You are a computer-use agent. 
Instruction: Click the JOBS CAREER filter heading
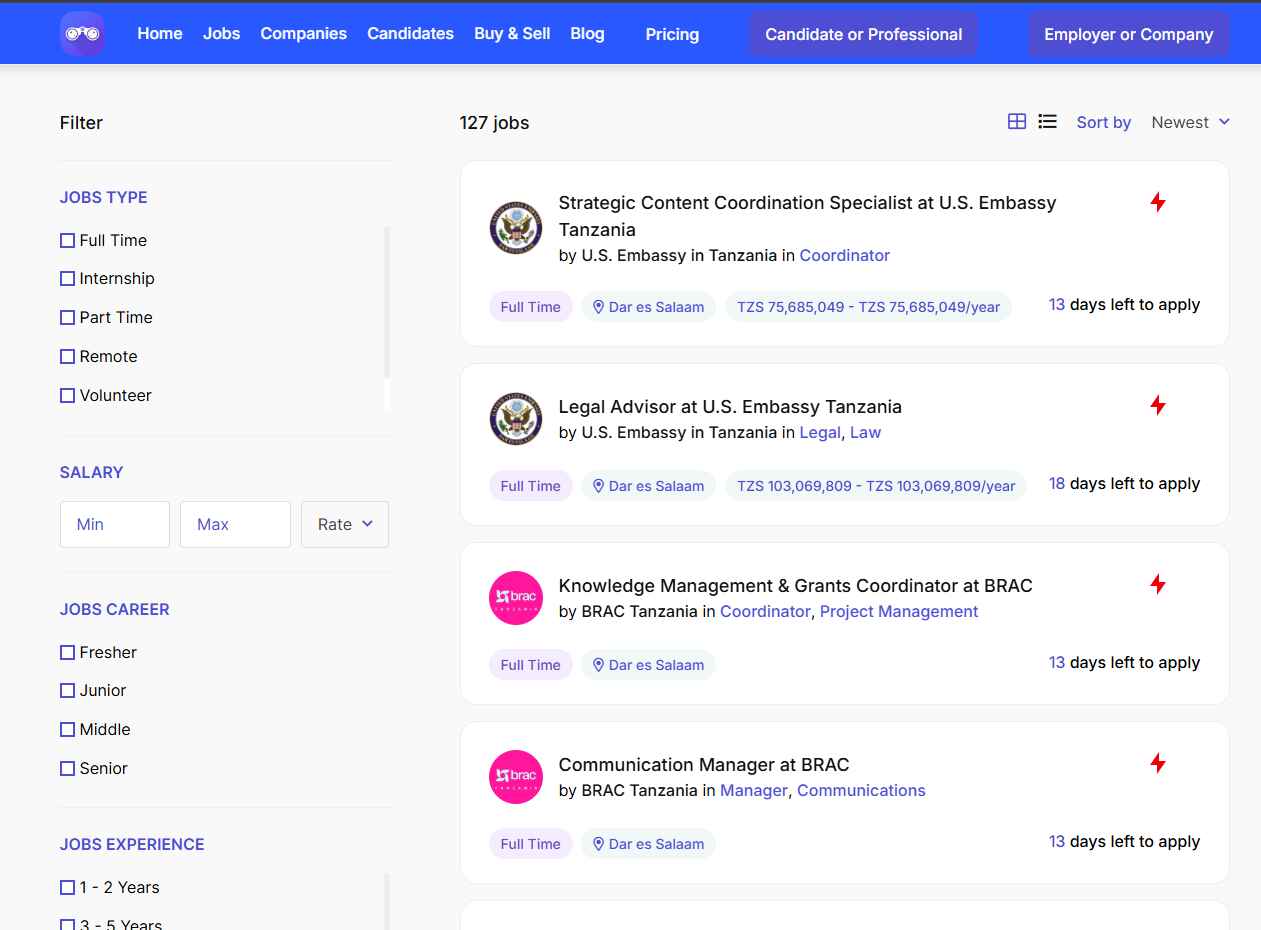point(115,609)
